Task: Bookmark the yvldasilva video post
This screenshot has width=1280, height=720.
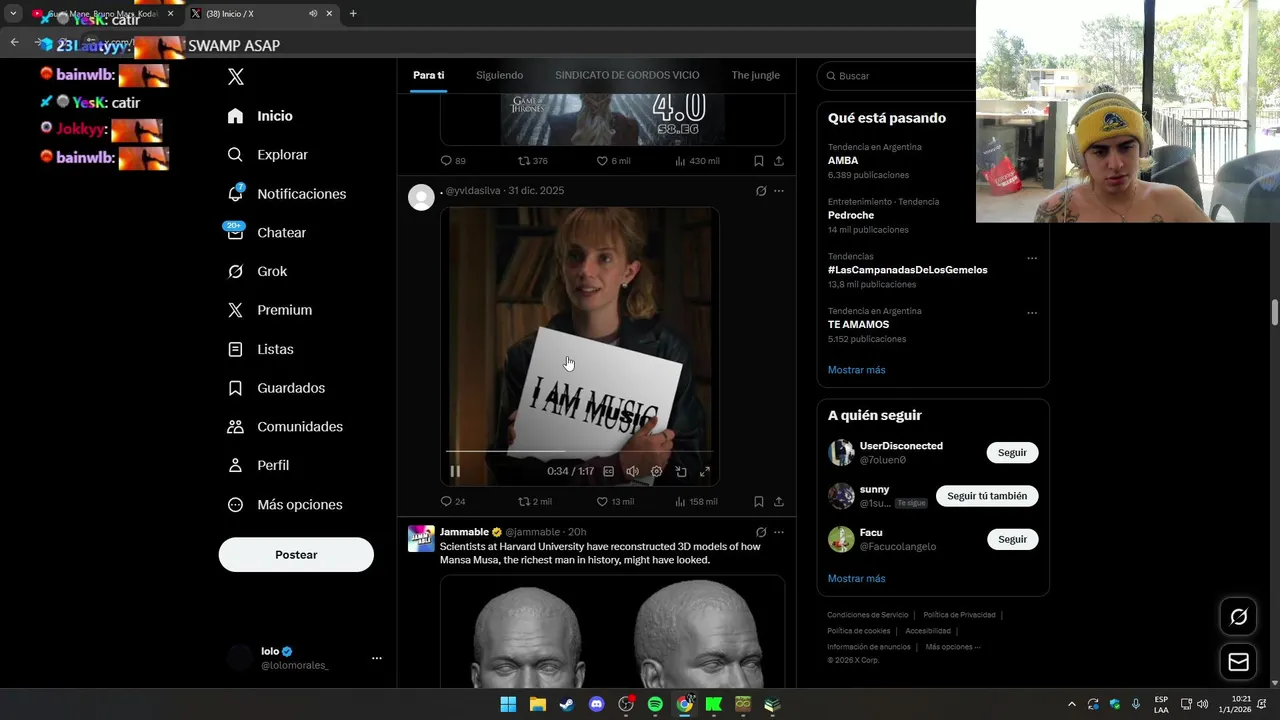Action: point(759,501)
